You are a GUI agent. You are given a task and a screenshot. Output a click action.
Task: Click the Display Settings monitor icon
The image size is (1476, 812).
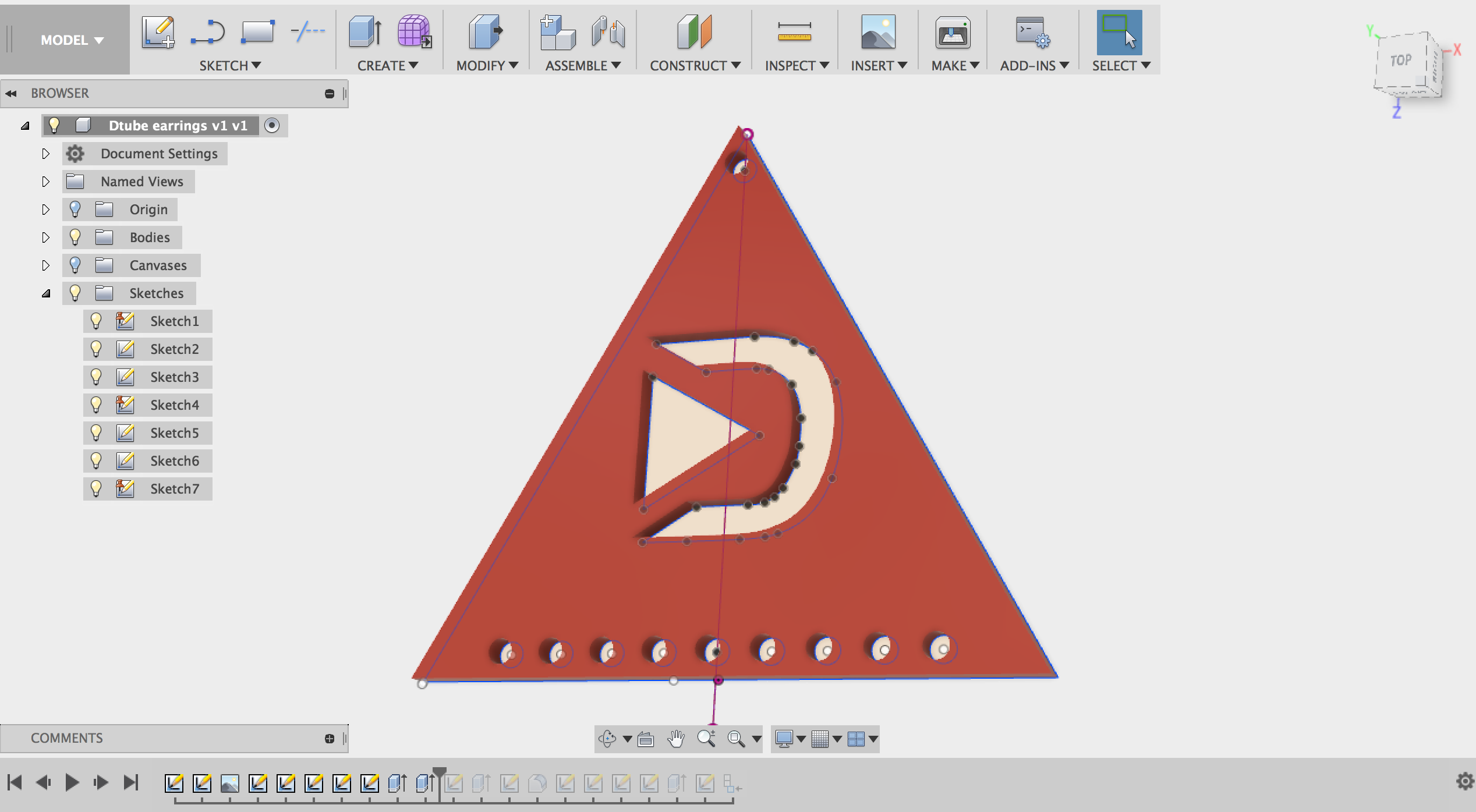pyautogui.click(x=784, y=739)
